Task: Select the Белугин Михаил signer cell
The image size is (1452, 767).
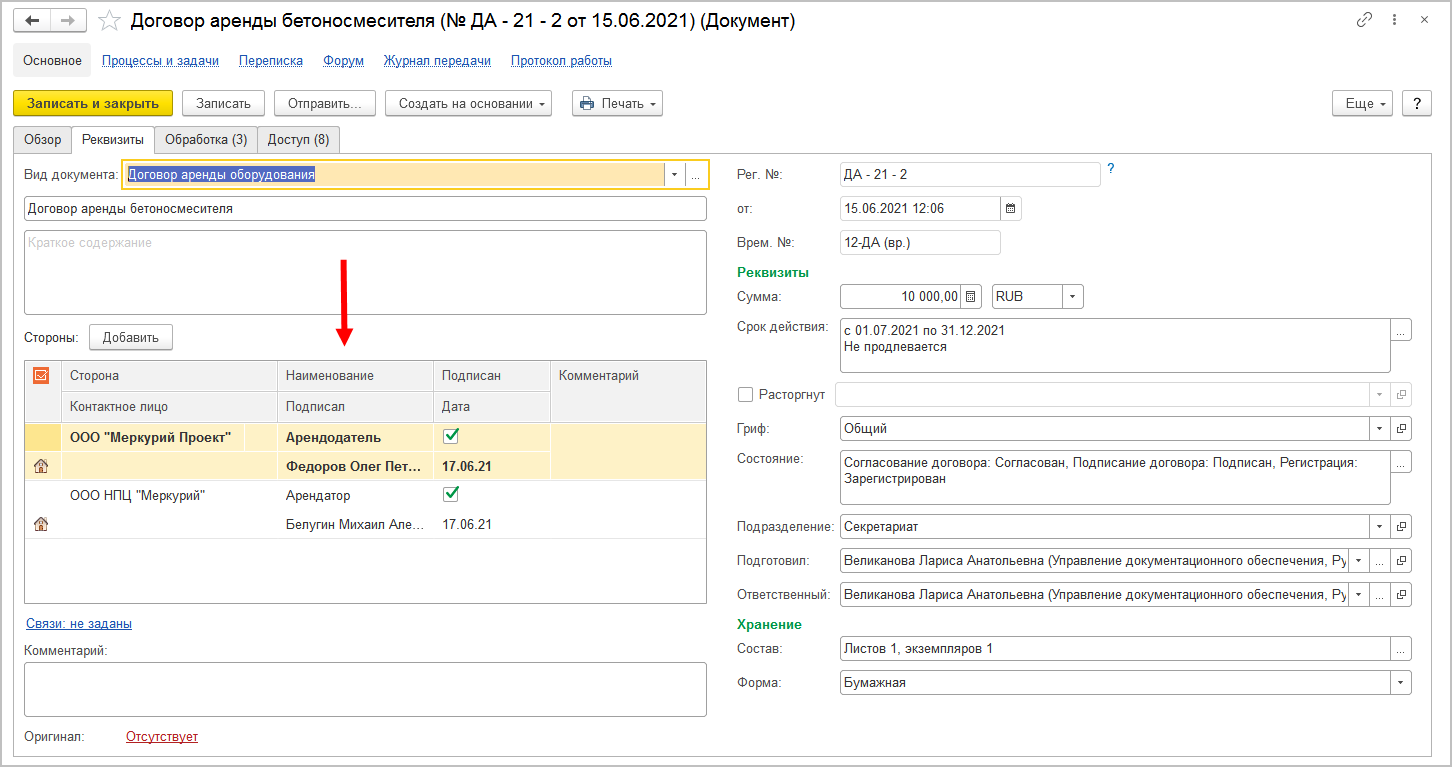Action: pyautogui.click(x=355, y=524)
